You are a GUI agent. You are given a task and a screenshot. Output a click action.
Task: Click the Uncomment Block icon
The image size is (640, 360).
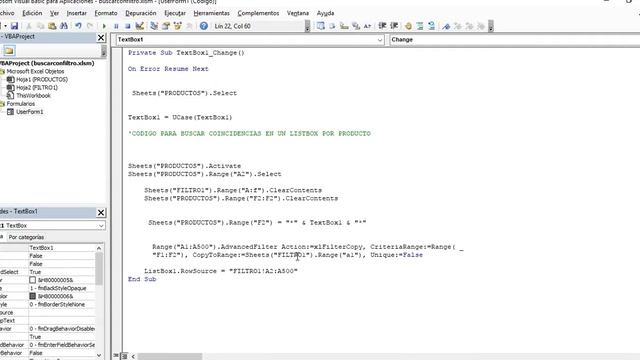click(432, 26)
